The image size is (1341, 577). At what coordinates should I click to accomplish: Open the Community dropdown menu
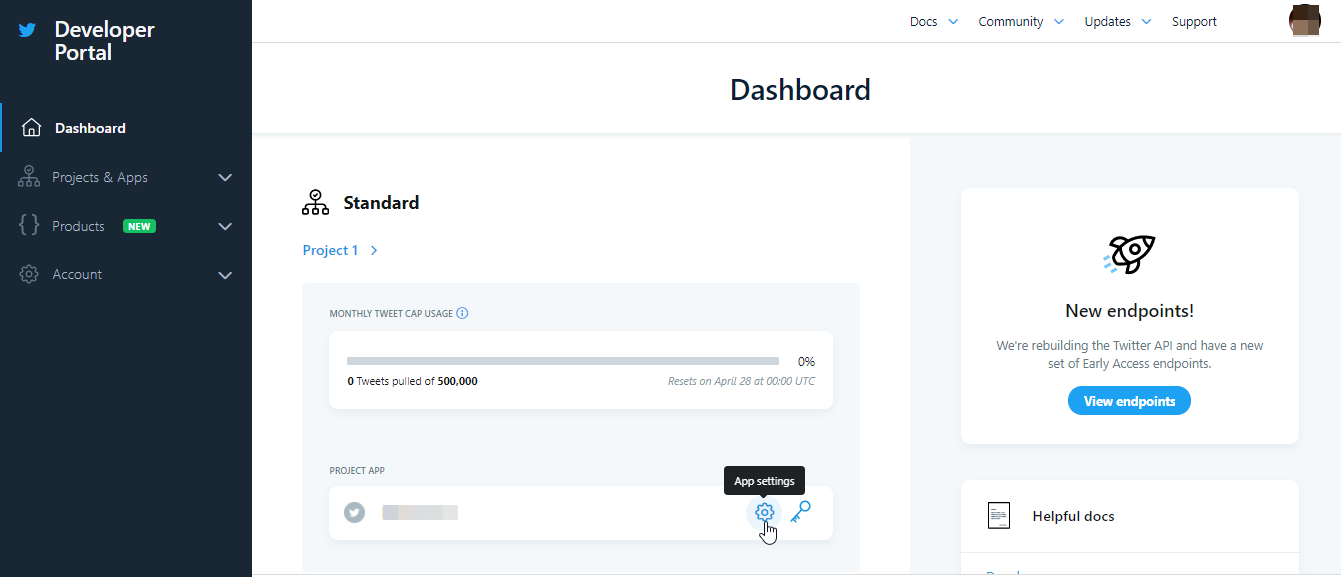(x=1021, y=21)
